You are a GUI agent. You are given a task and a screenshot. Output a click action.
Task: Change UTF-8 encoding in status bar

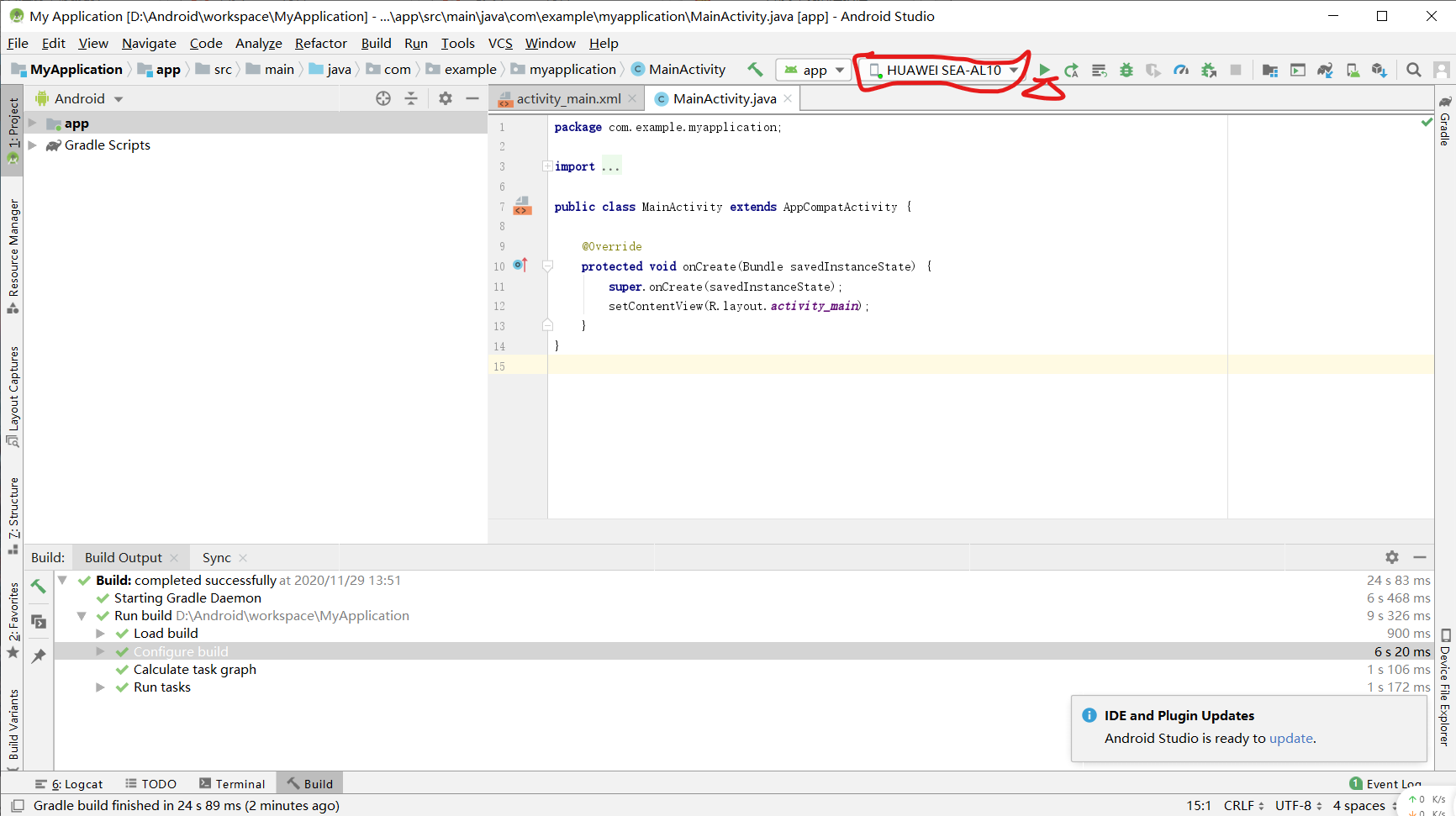(1298, 805)
